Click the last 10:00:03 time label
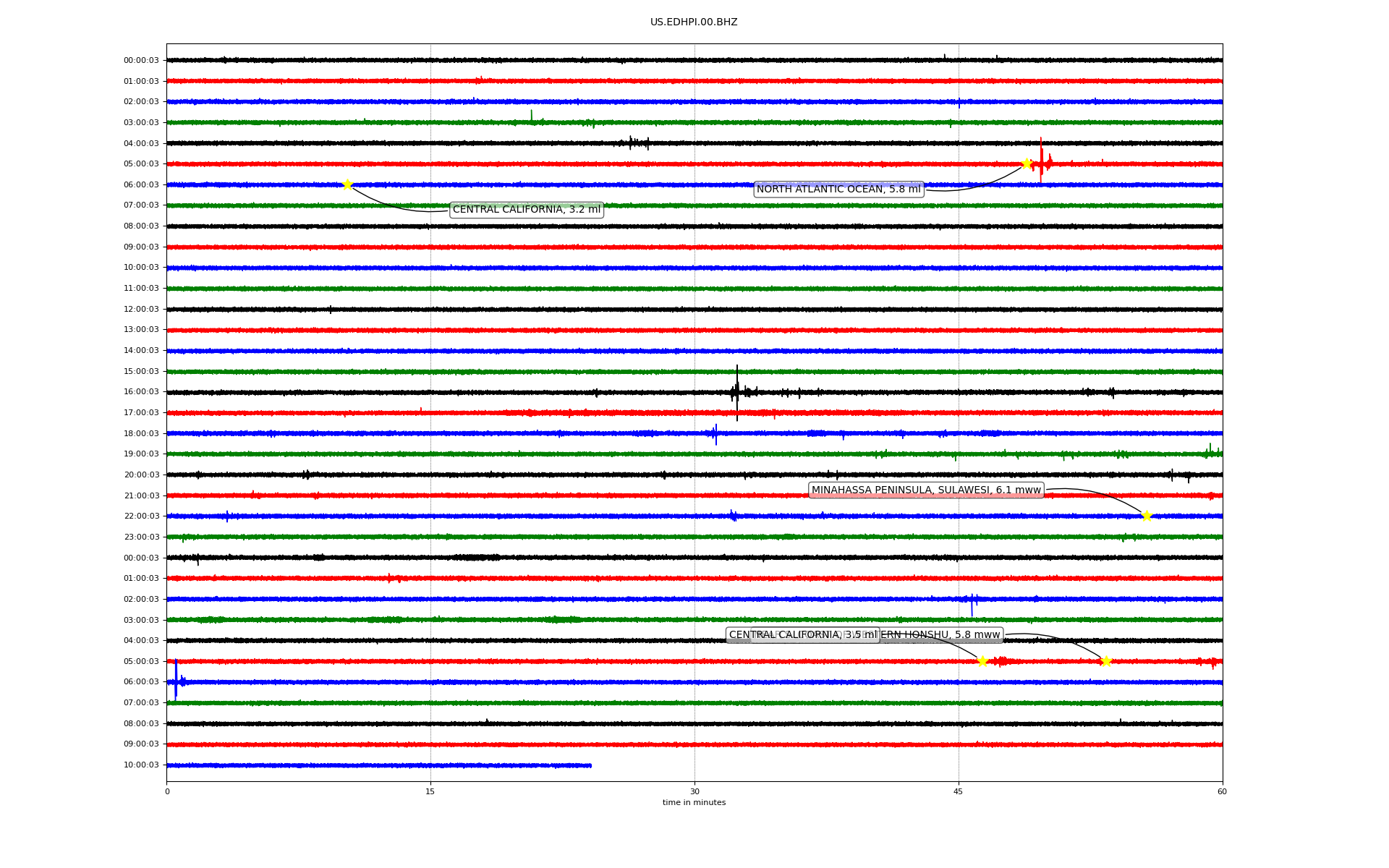Screen dimensions: 1389x868 pos(141,765)
